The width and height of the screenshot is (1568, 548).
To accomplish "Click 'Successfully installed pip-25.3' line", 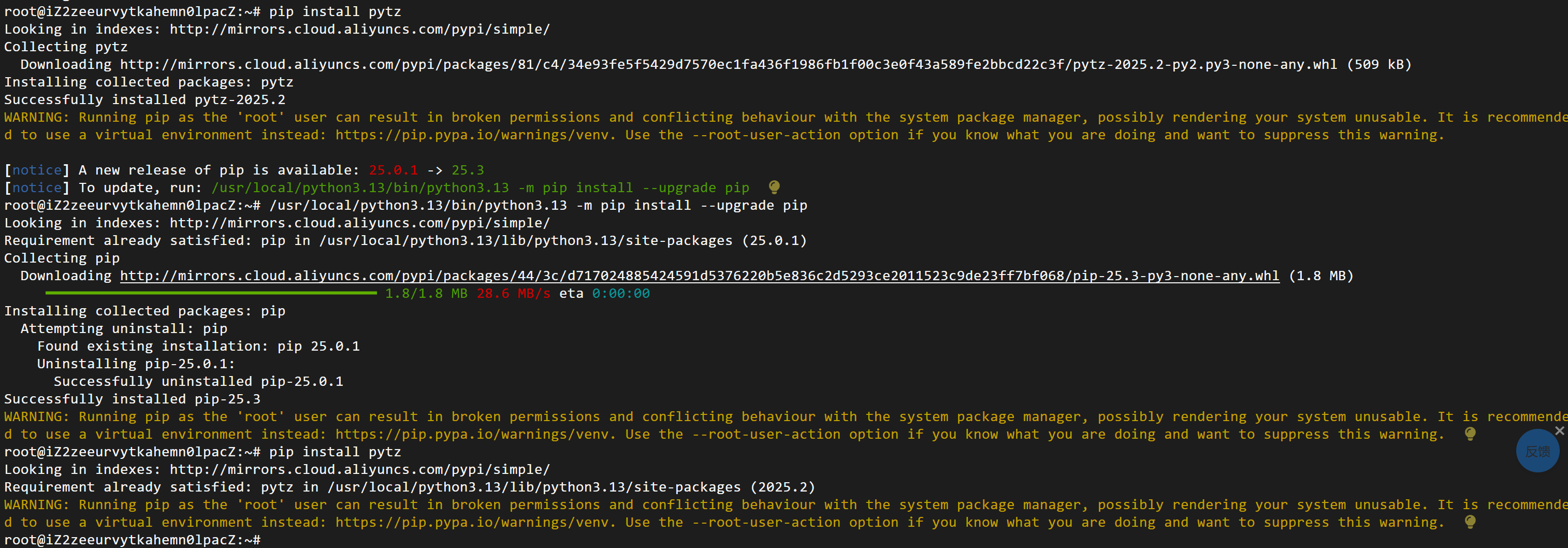I will tap(132, 399).
